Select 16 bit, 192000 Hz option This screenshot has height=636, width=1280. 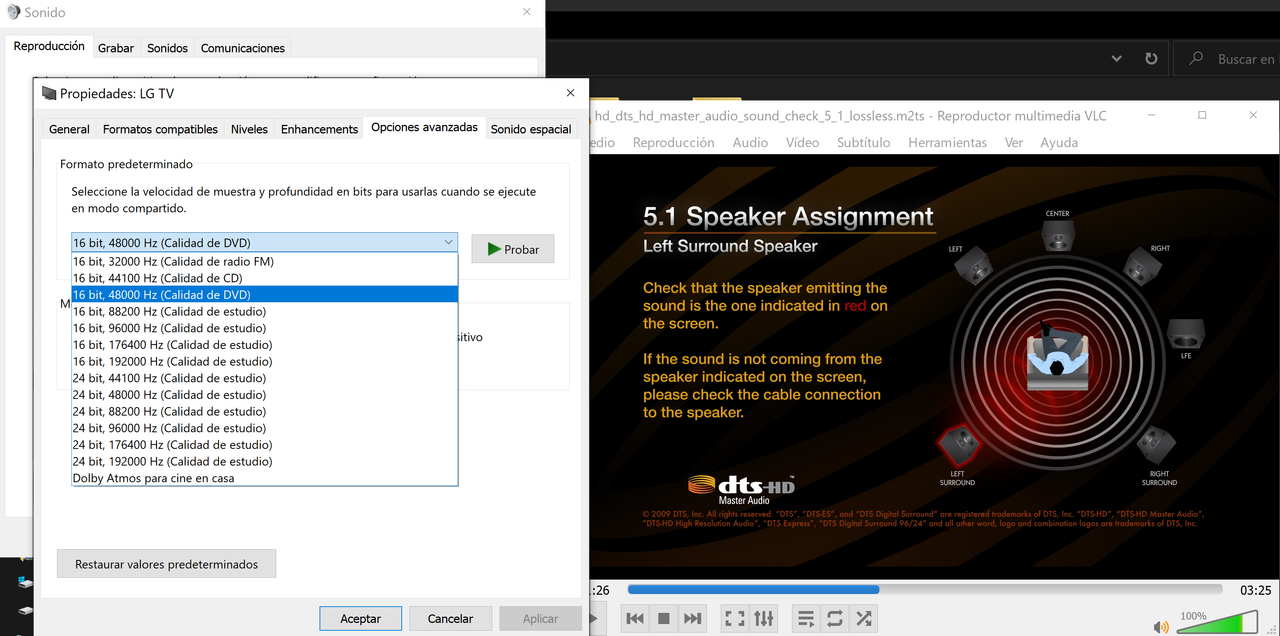point(265,361)
